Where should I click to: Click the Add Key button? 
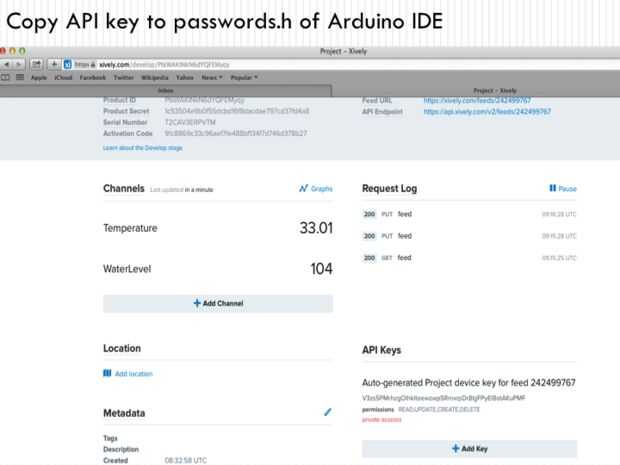pos(469,449)
